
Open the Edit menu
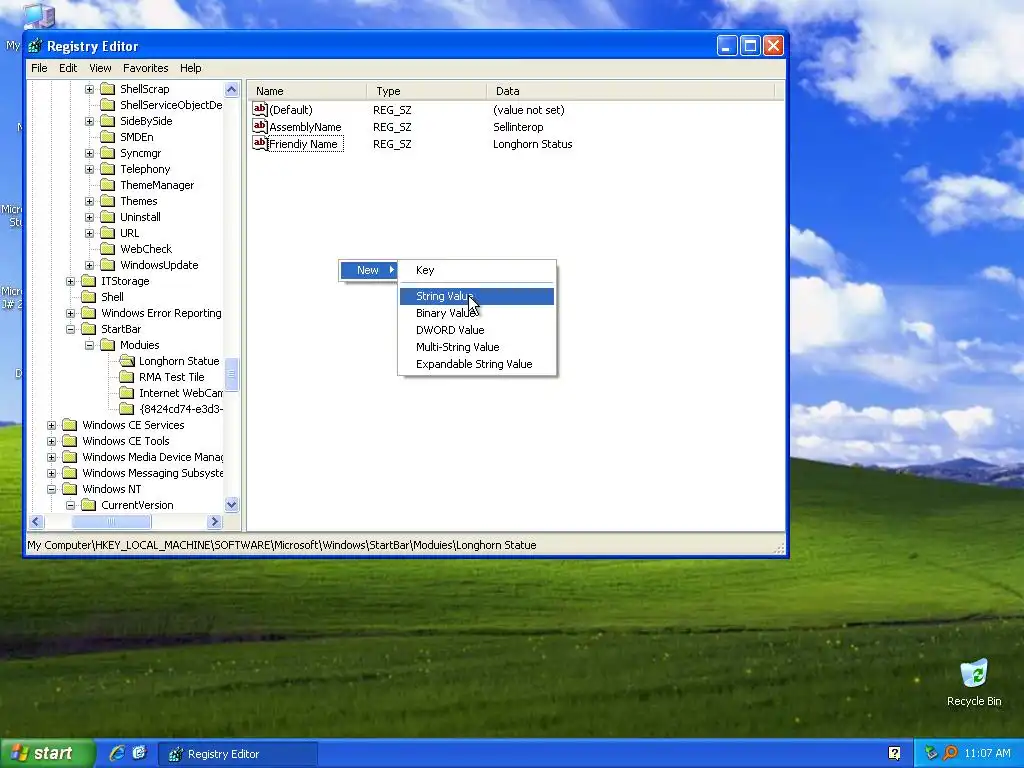pyautogui.click(x=68, y=68)
